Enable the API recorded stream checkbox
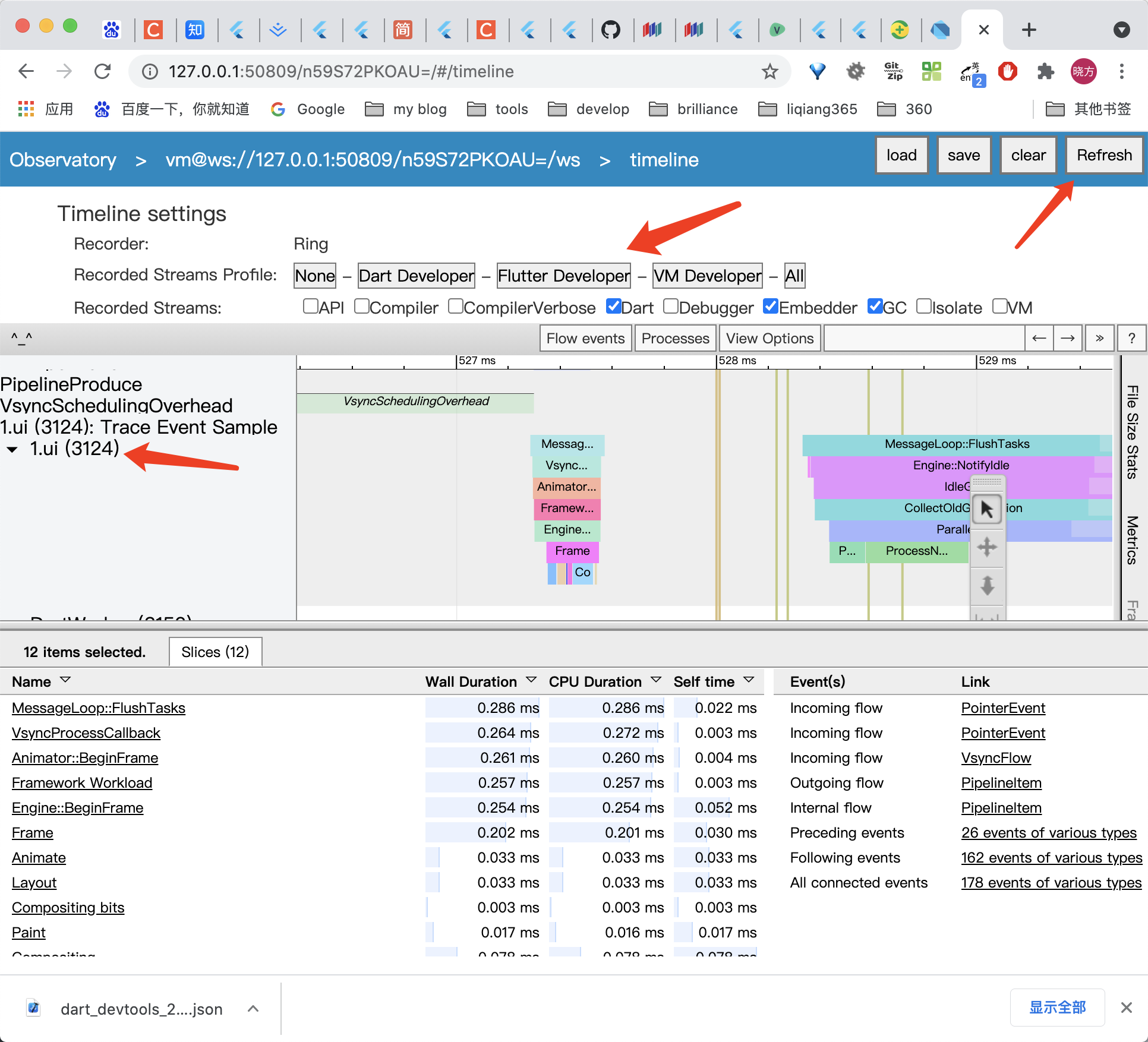 (308, 307)
